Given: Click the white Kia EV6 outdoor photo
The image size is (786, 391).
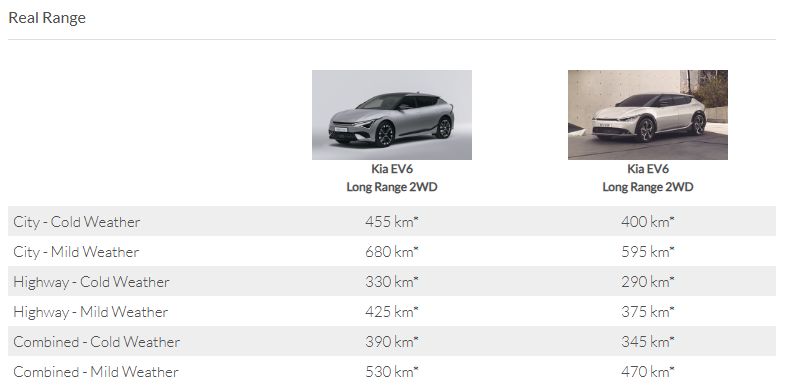Looking at the screenshot, I should tap(648, 115).
